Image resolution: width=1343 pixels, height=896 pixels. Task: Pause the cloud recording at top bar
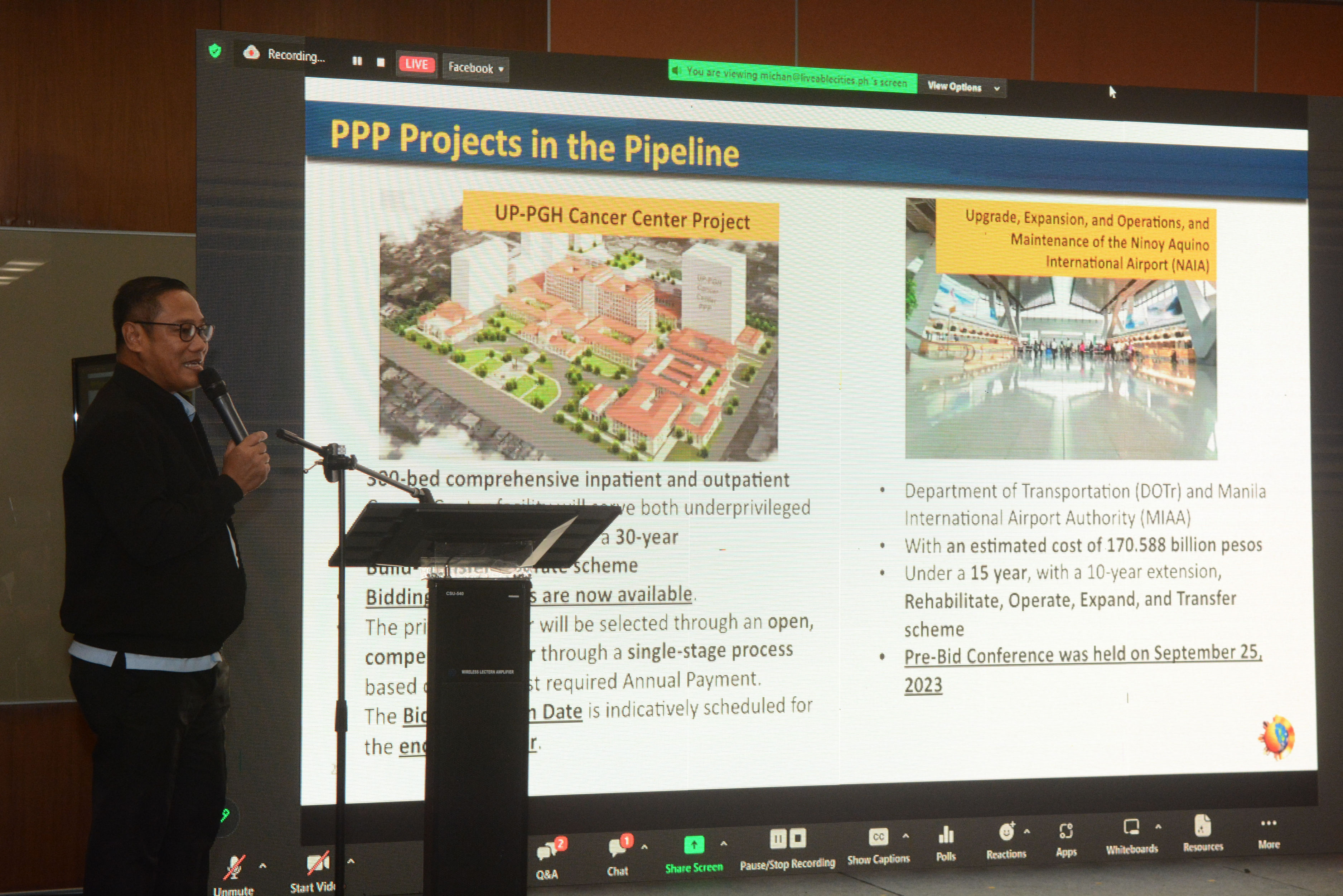point(357,60)
